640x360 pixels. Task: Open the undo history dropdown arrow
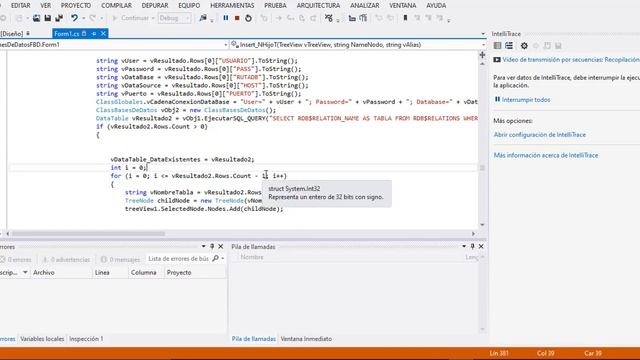(x=83, y=18)
